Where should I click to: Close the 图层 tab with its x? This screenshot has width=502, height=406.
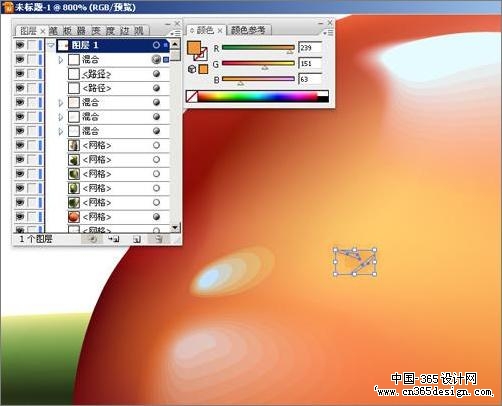click(x=43, y=31)
